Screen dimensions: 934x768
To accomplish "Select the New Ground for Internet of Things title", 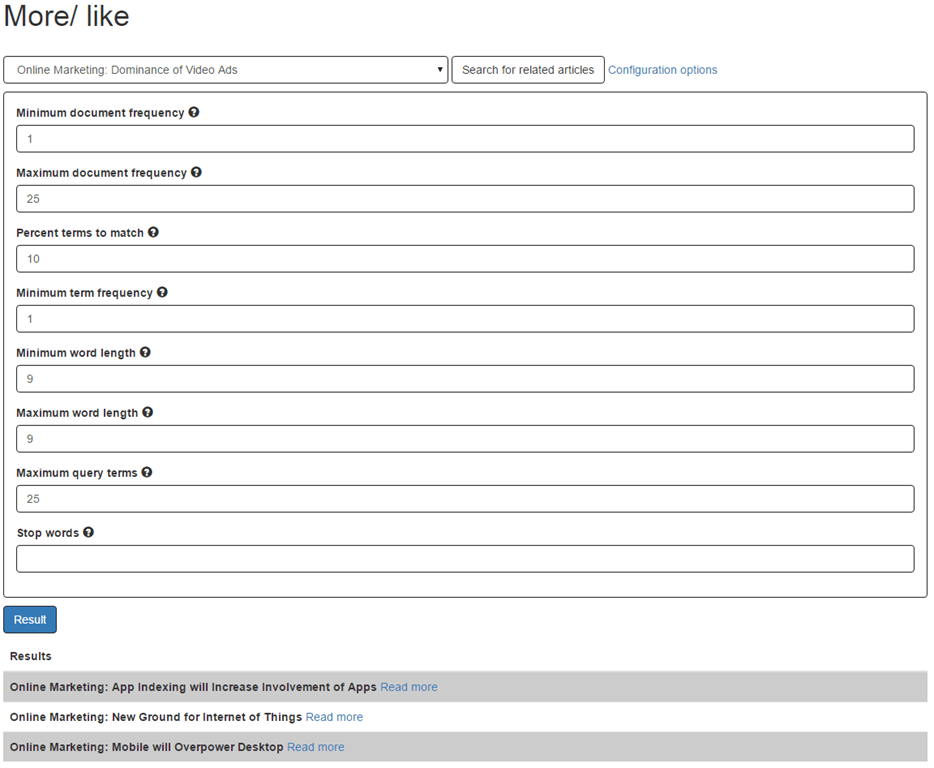I will coord(156,717).
